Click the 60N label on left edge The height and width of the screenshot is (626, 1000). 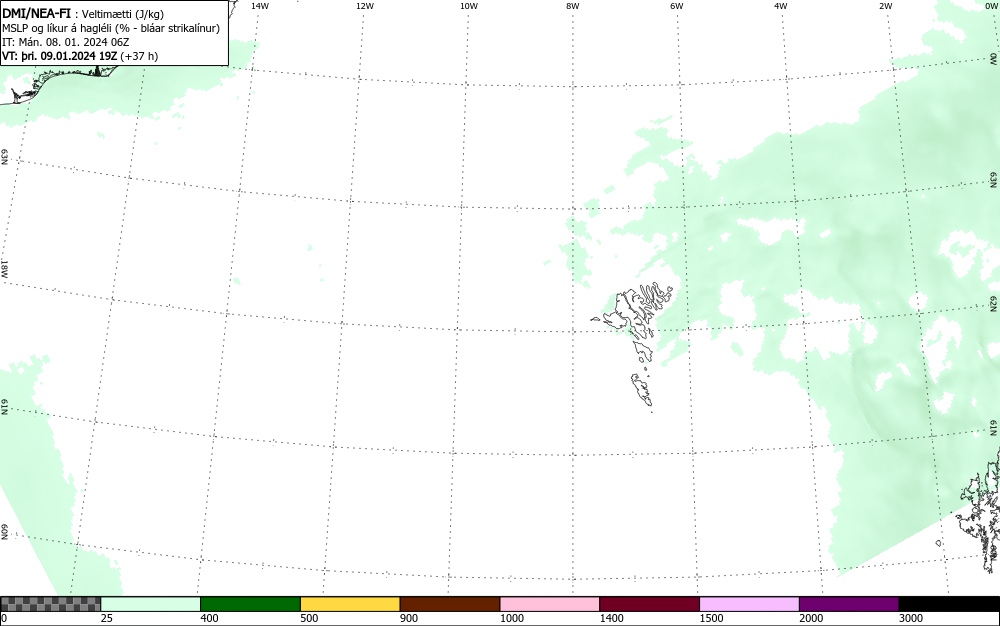point(4,533)
